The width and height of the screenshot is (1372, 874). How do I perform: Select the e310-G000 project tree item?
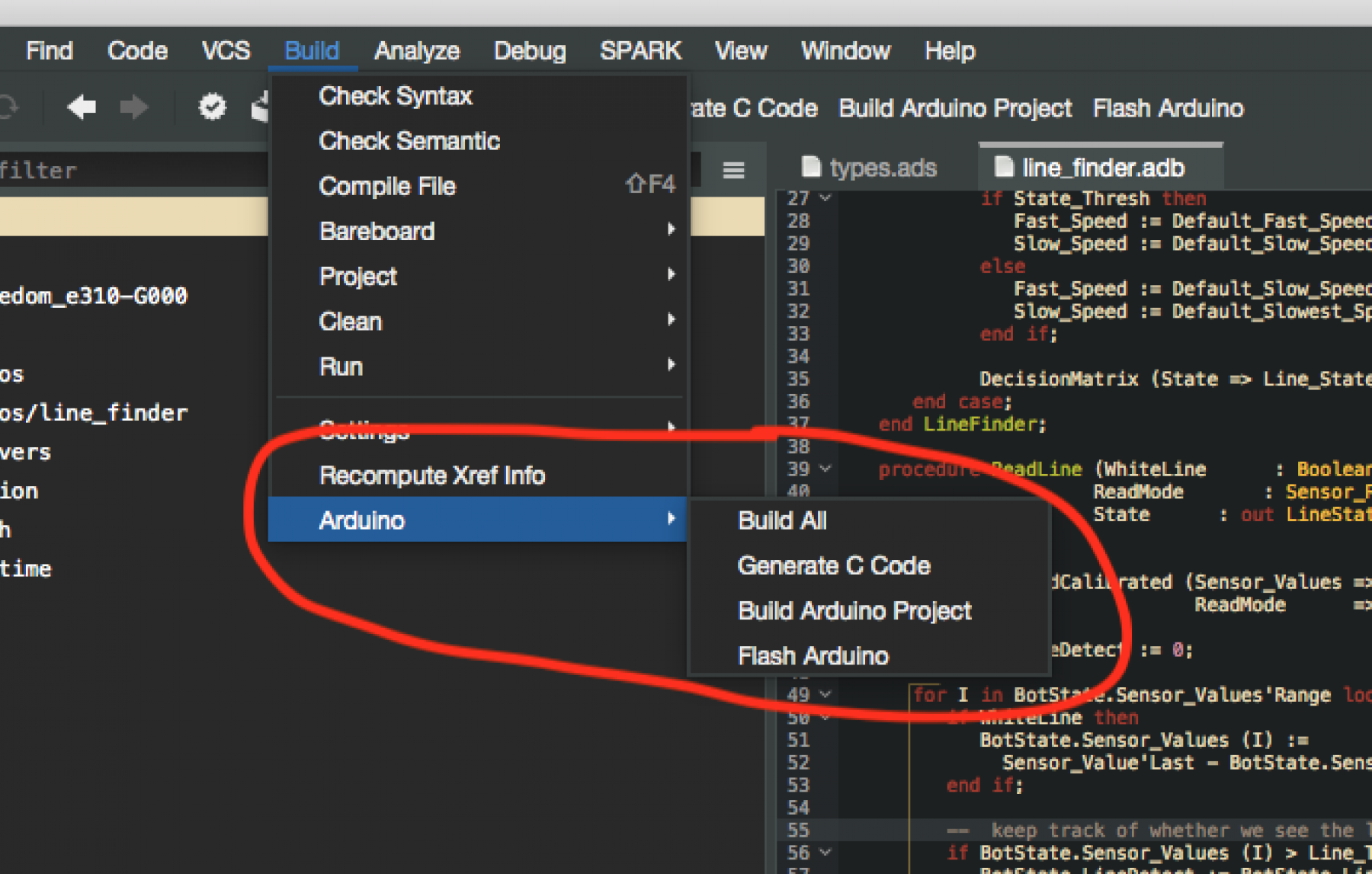click(94, 296)
